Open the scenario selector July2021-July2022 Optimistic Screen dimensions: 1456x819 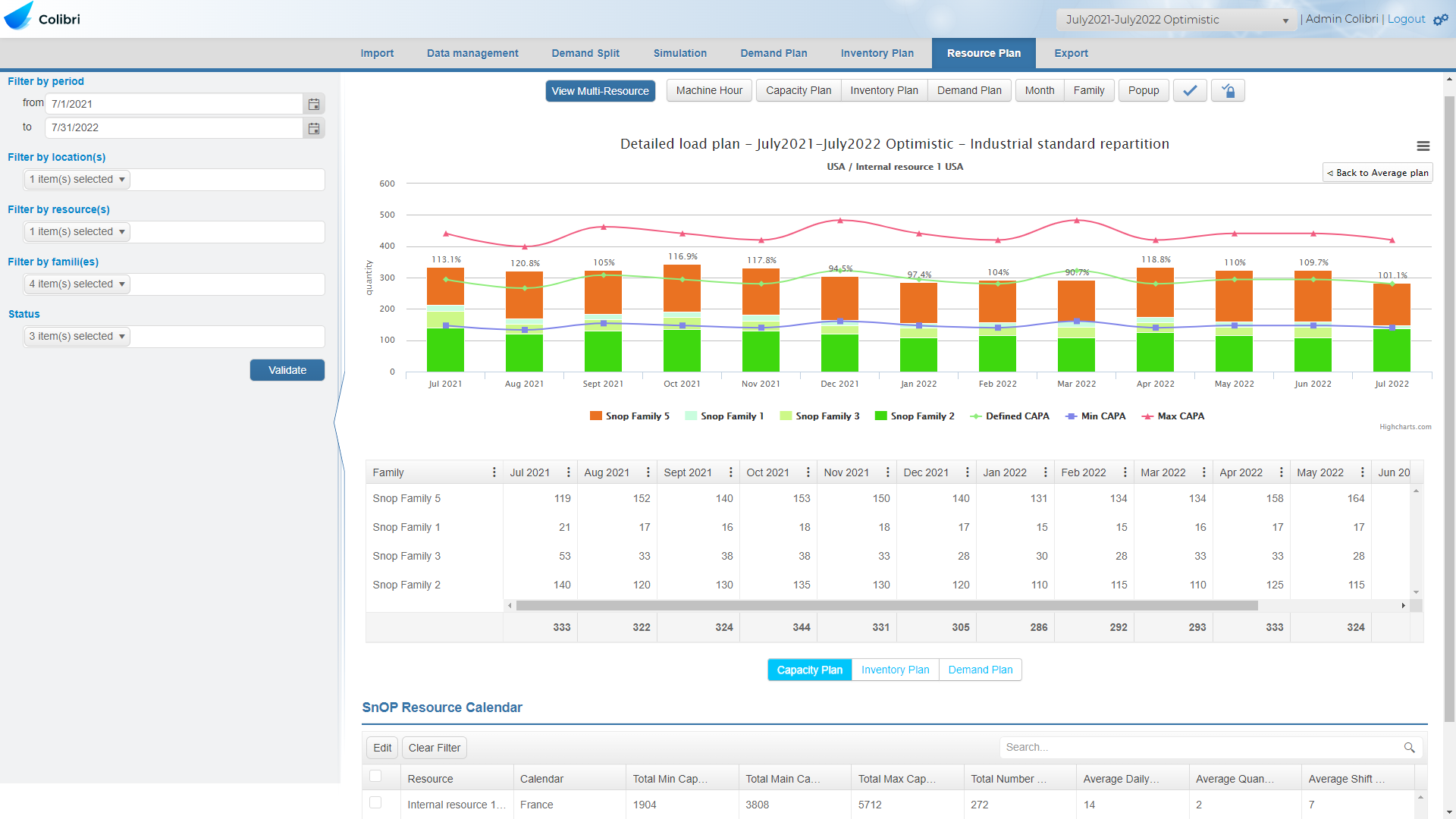pyautogui.click(x=1177, y=20)
